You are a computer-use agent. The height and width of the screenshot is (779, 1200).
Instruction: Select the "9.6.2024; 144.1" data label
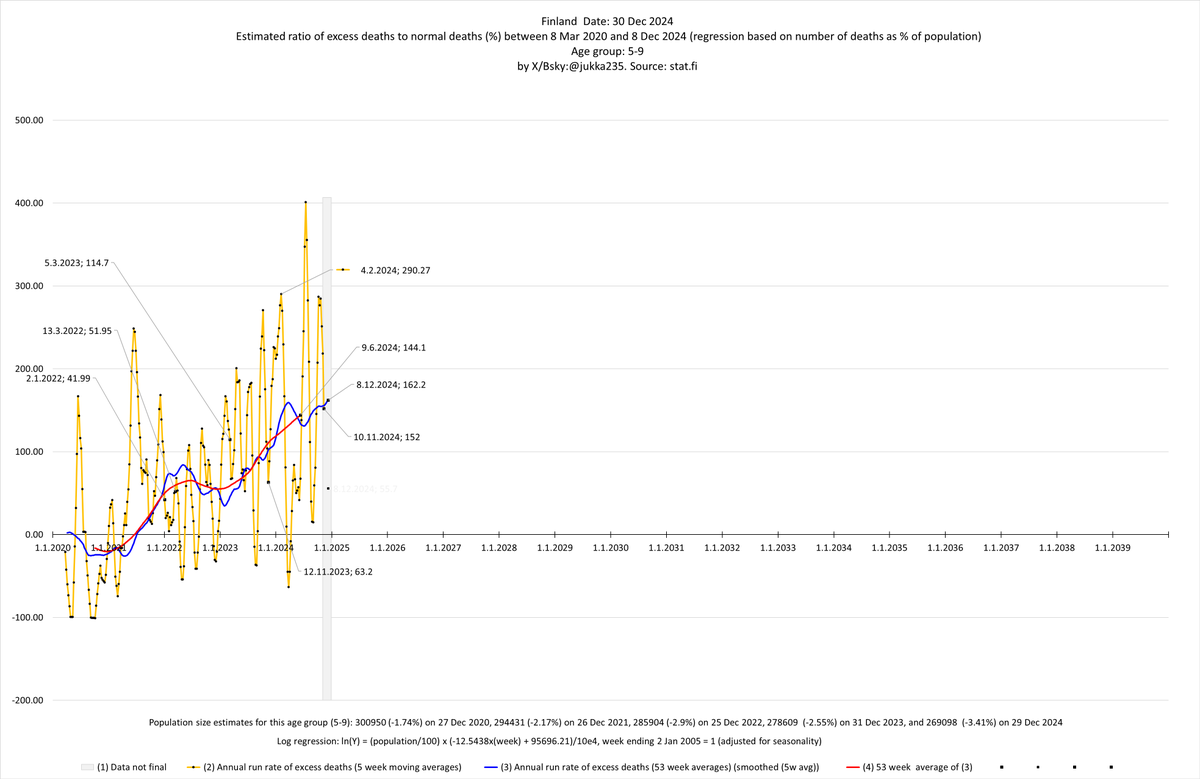pos(389,347)
